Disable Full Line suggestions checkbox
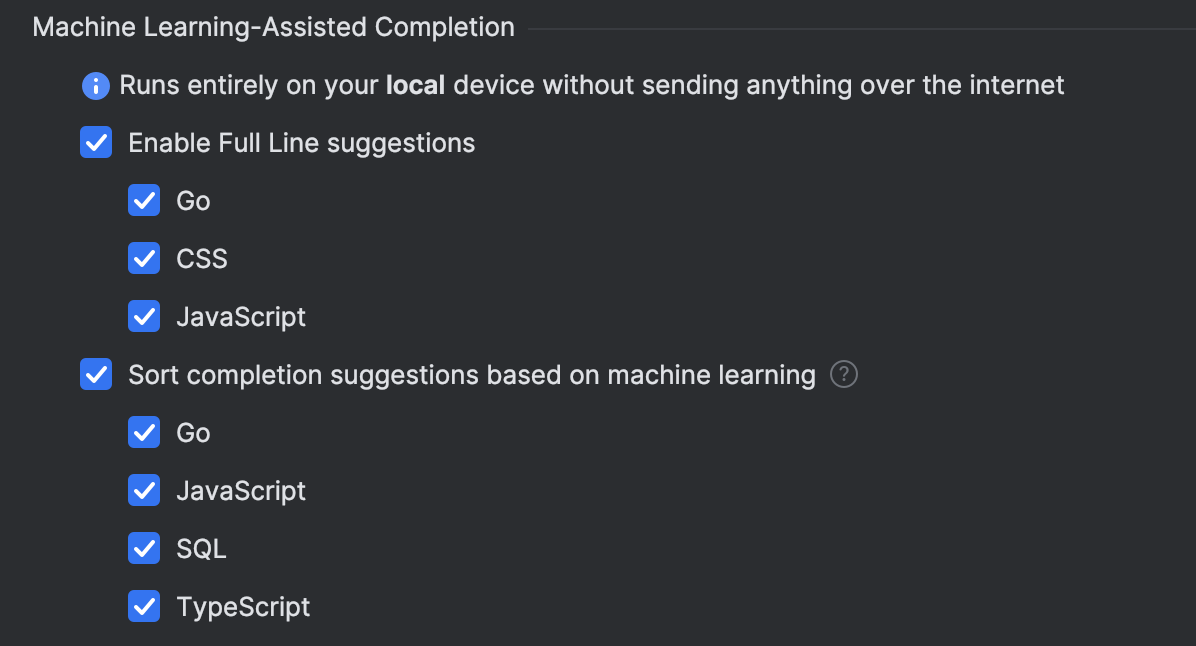 (95, 142)
